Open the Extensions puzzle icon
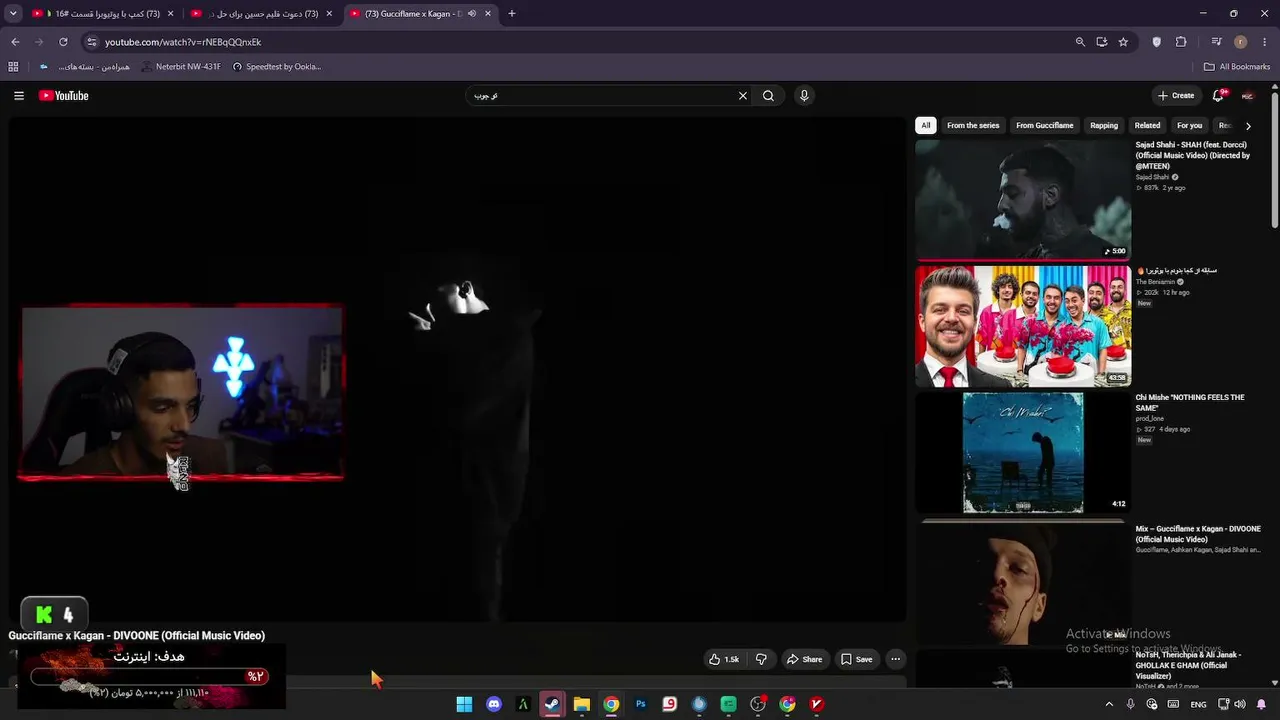1280x720 pixels. [1181, 42]
